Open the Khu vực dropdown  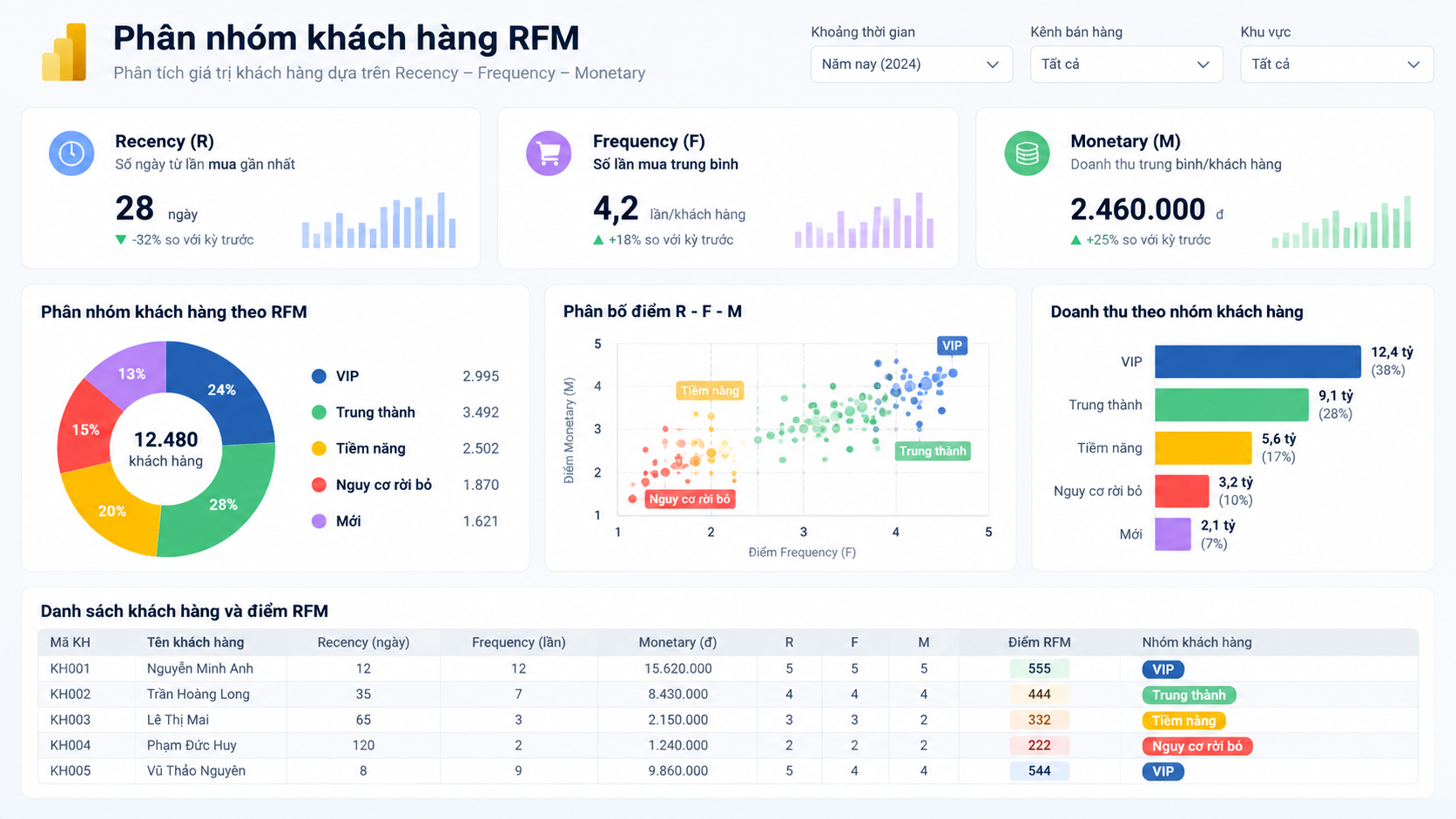coord(1337,64)
